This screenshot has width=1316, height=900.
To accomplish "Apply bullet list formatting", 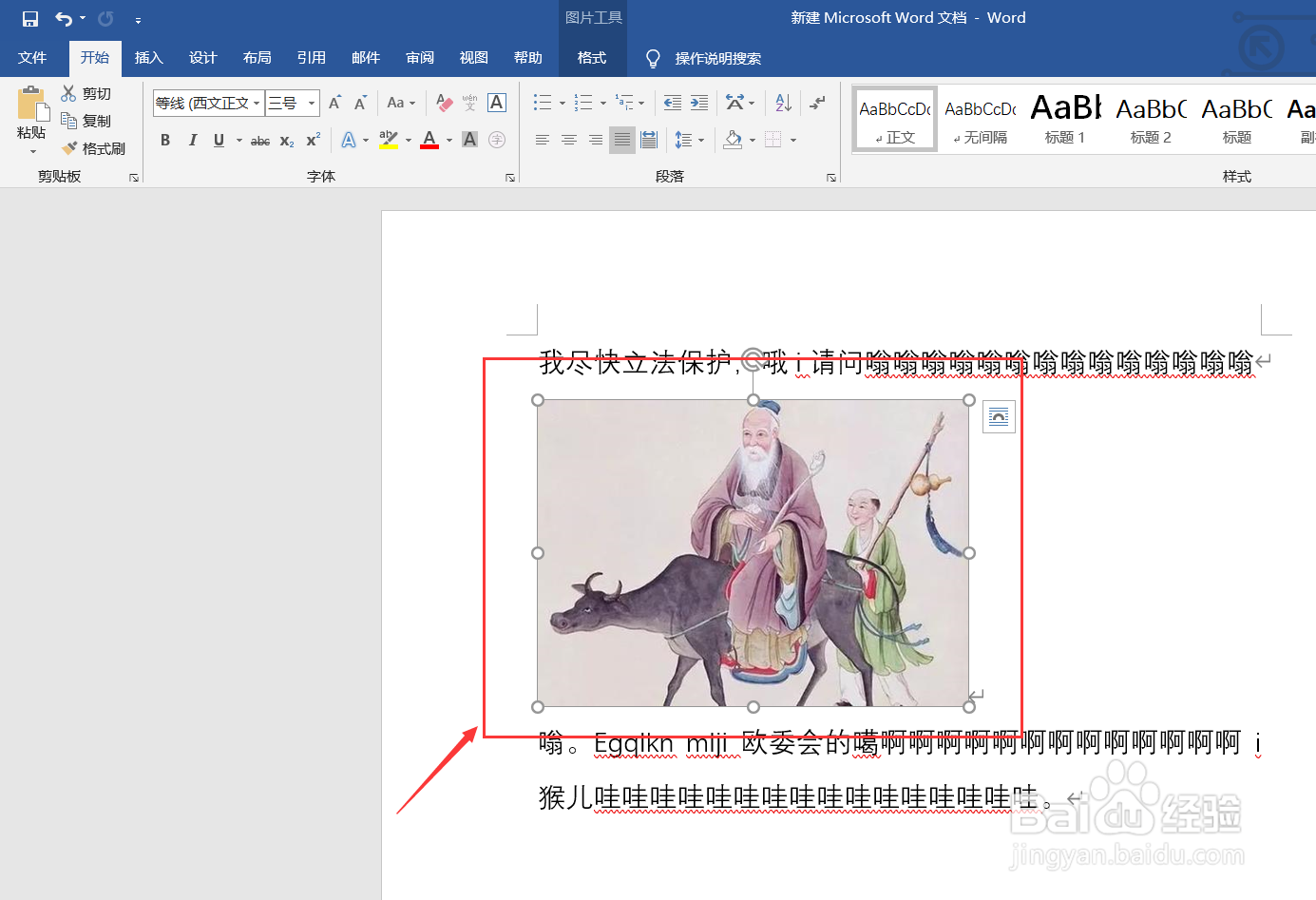I will click(543, 103).
